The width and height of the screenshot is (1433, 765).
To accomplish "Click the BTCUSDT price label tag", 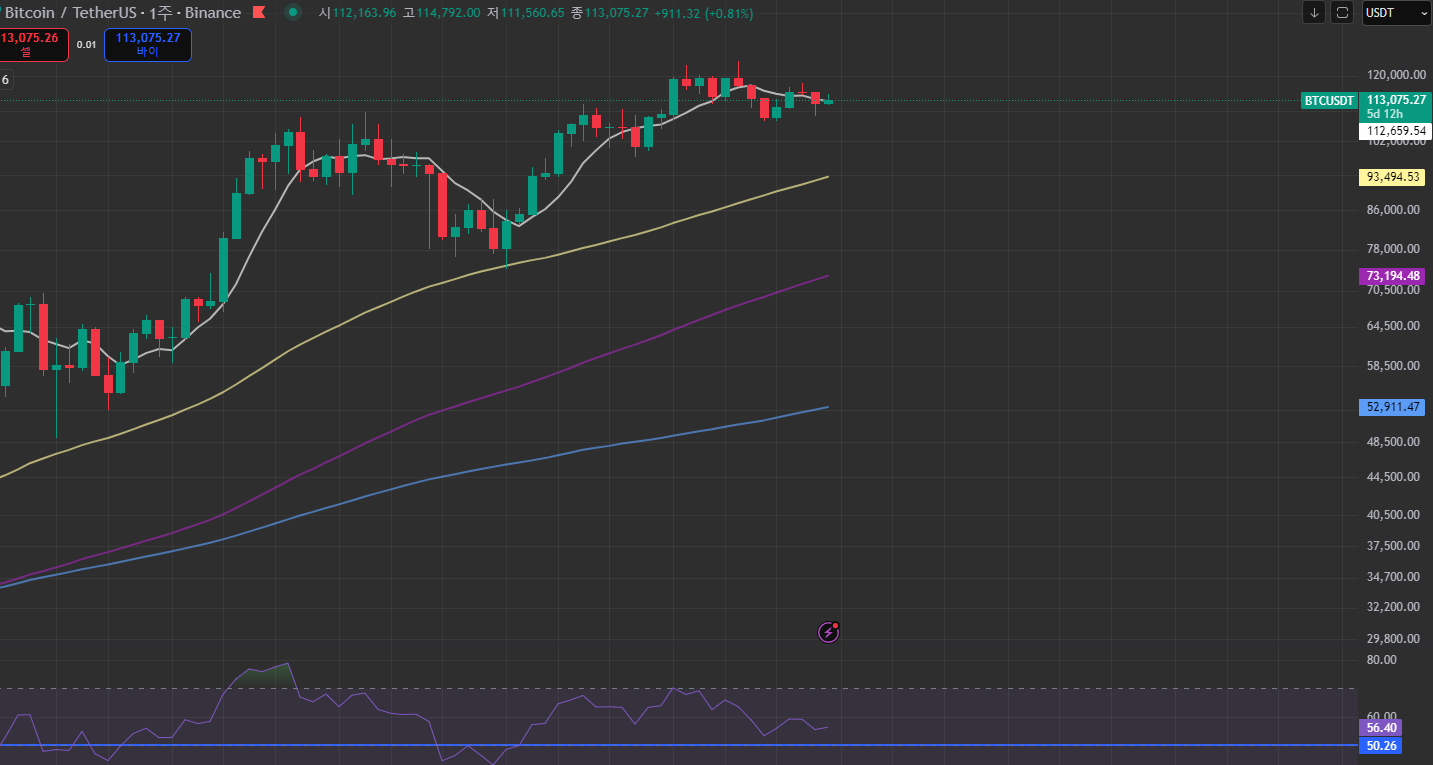I will [1330, 100].
